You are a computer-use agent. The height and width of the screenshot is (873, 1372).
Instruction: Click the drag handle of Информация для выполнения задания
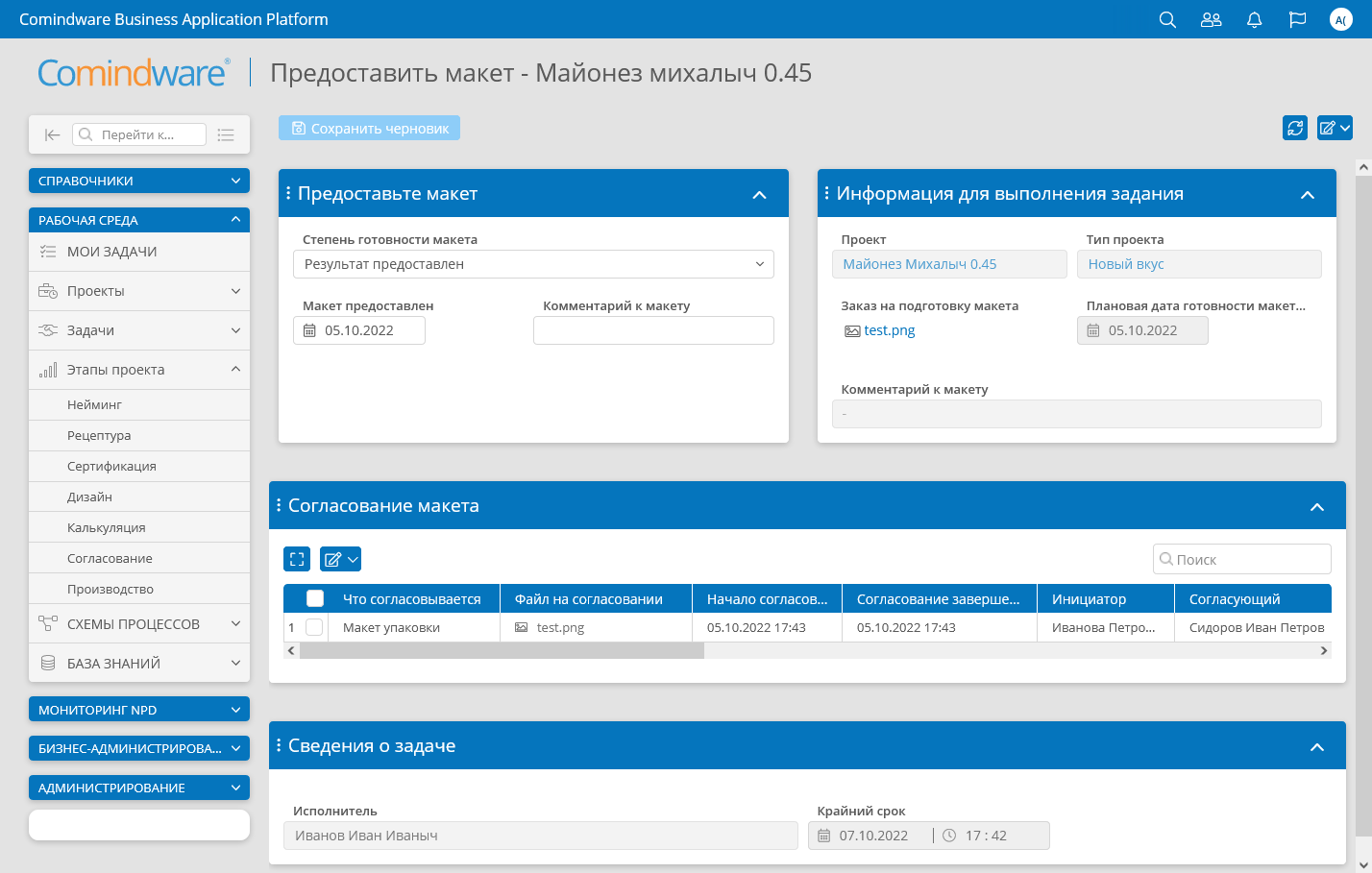[827, 193]
